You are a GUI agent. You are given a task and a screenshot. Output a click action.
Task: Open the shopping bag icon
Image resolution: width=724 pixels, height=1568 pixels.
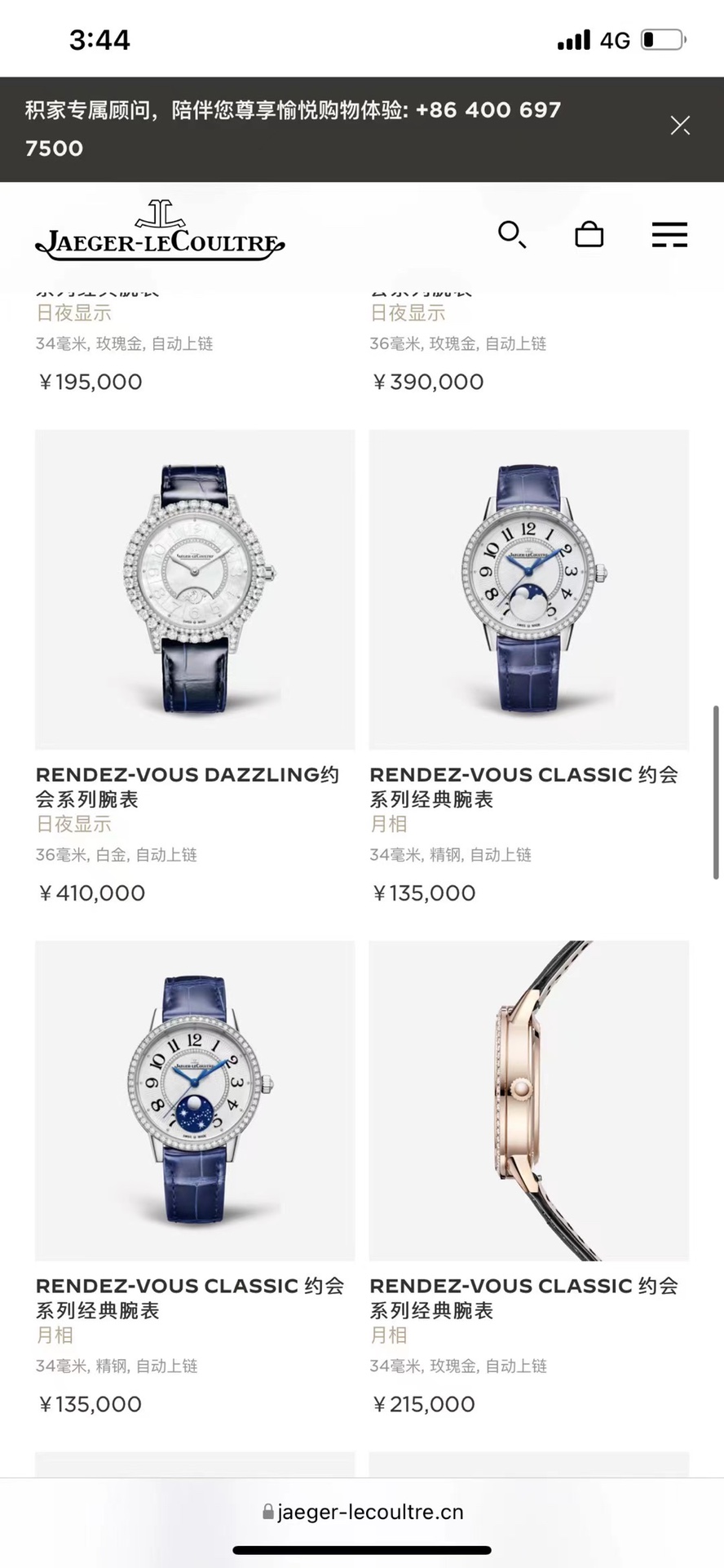point(589,235)
